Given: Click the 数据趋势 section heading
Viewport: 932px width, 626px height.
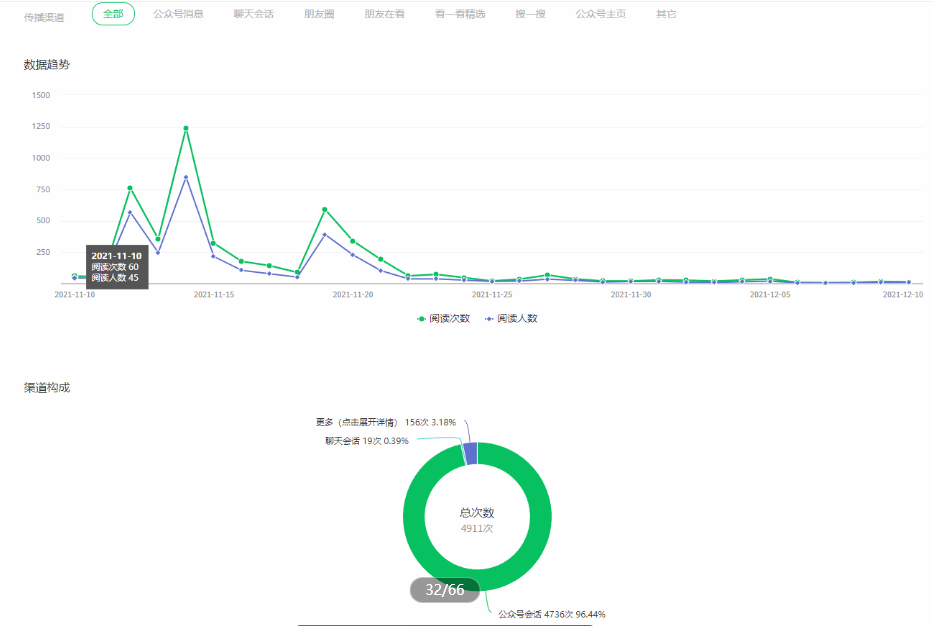Looking at the screenshot, I should click(x=47, y=65).
